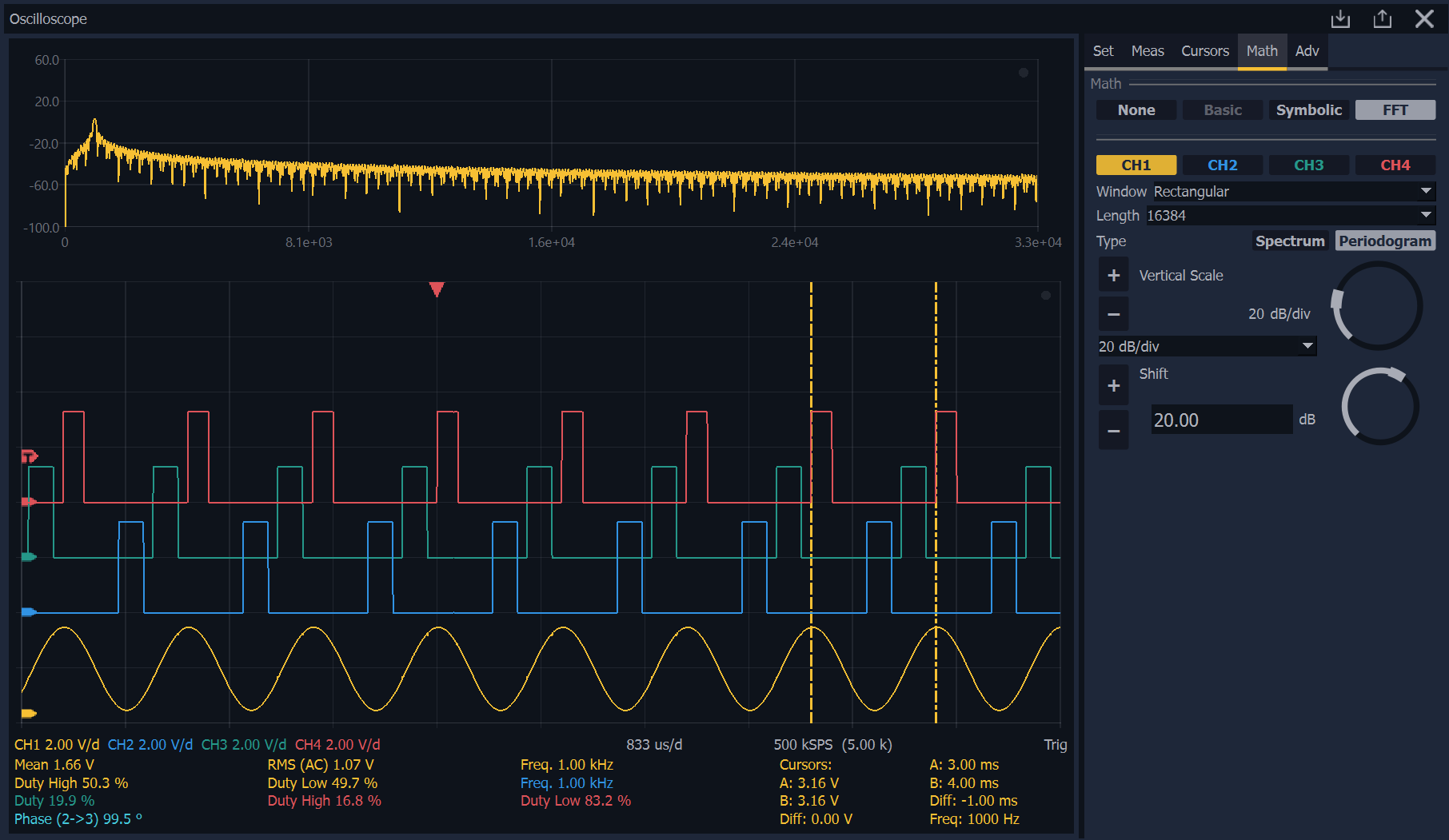Click the export/share icon in title bar
The width and height of the screenshot is (1449, 840).
coord(1382,19)
